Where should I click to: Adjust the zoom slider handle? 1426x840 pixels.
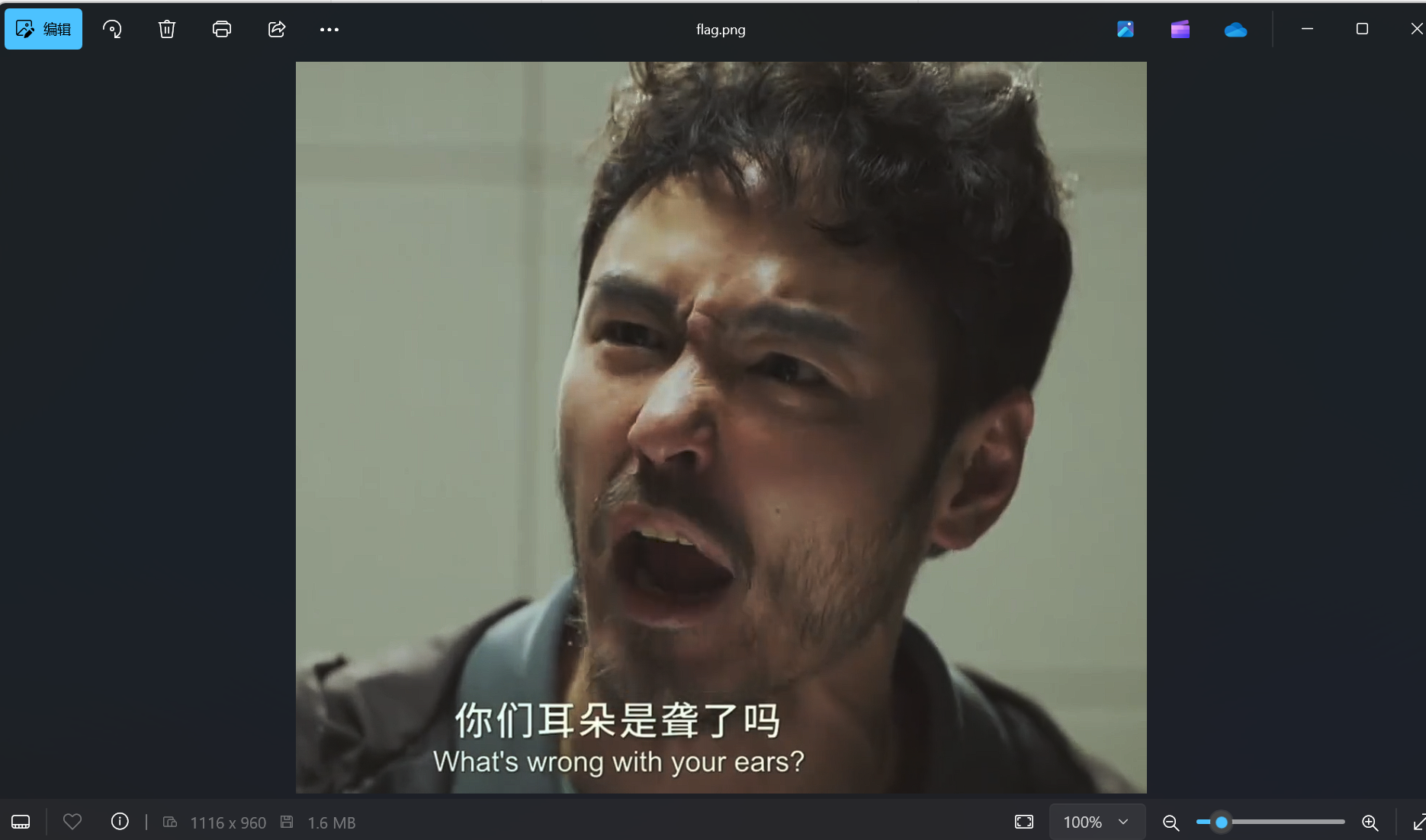(1221, 822)
